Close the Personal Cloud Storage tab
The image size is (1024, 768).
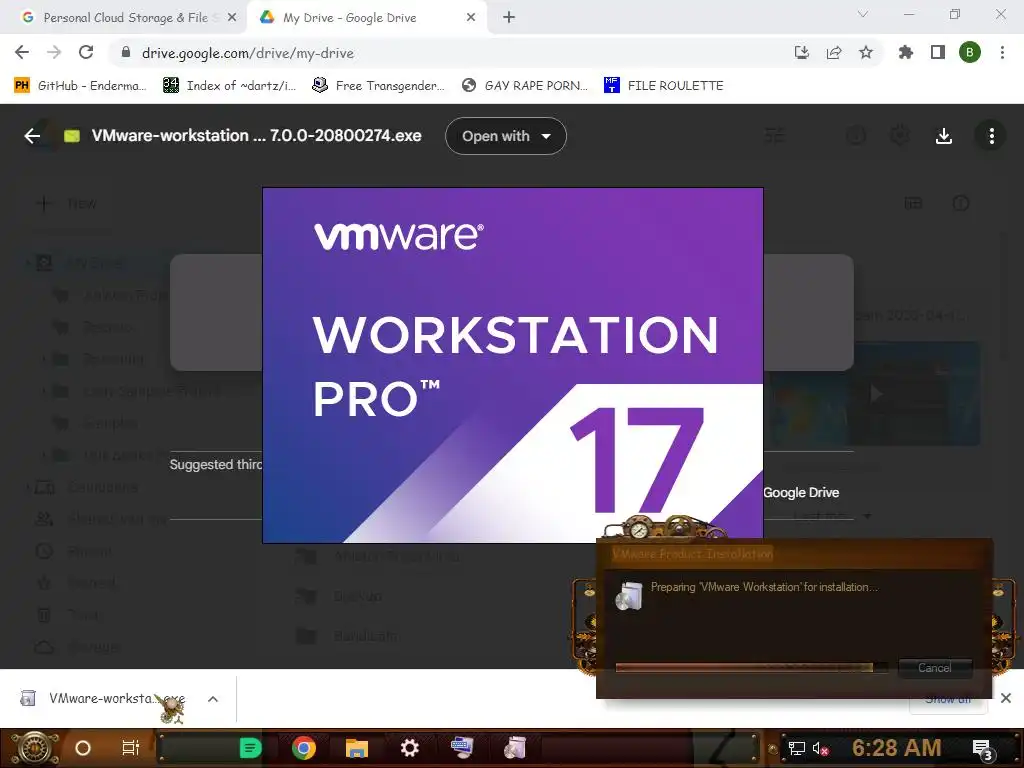tap(232, 18)
